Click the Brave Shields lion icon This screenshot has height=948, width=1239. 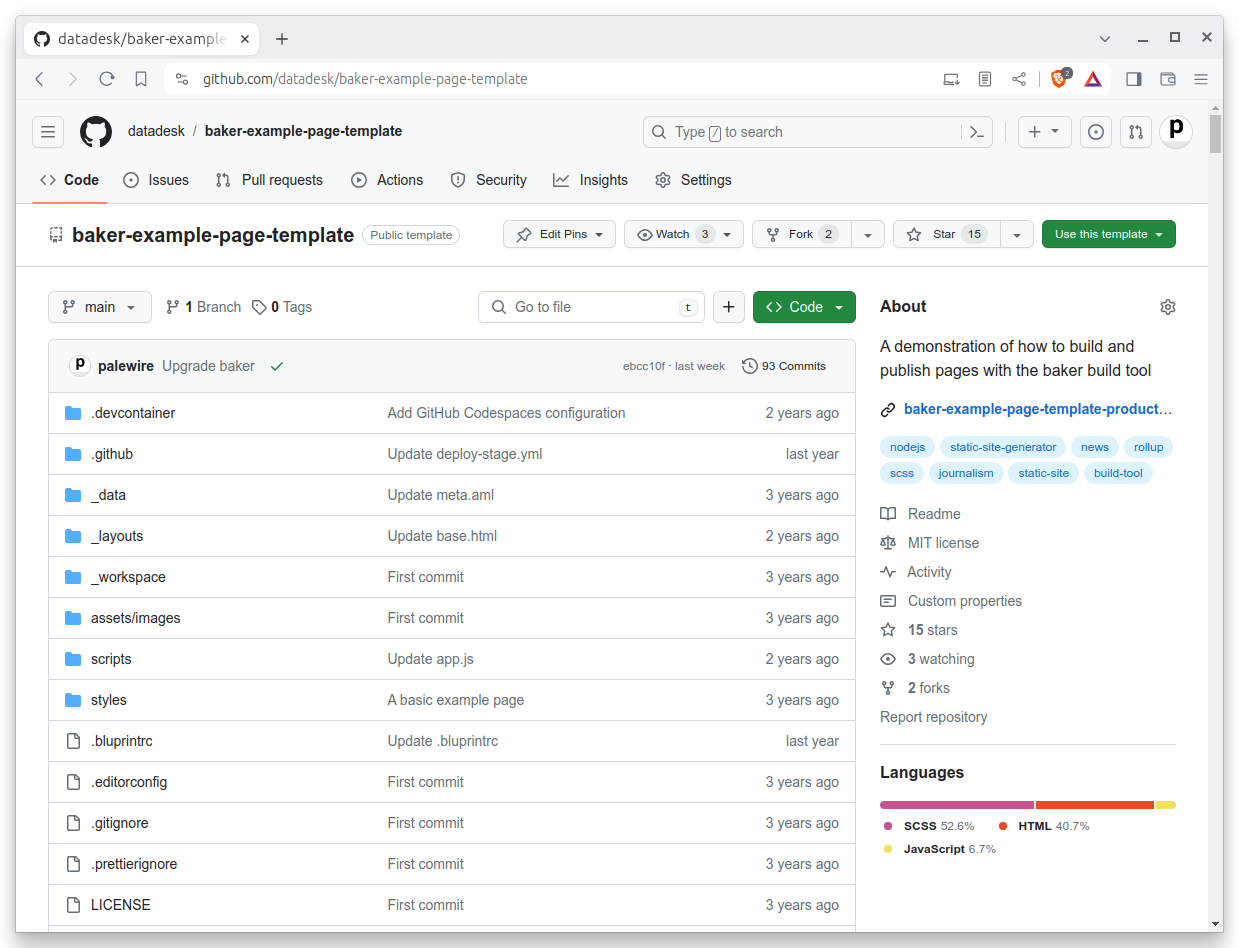(1059, 79)
